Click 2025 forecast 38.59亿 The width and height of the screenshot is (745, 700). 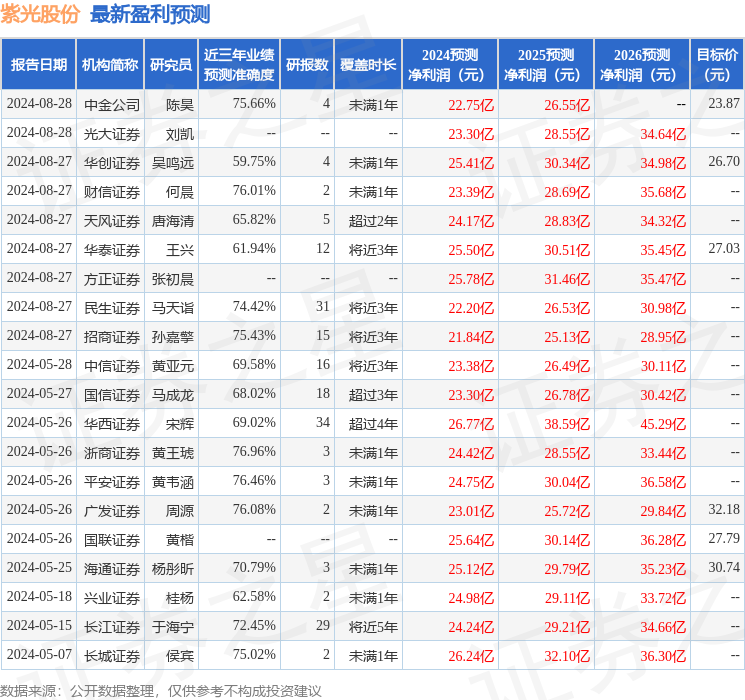click(567, 424)
